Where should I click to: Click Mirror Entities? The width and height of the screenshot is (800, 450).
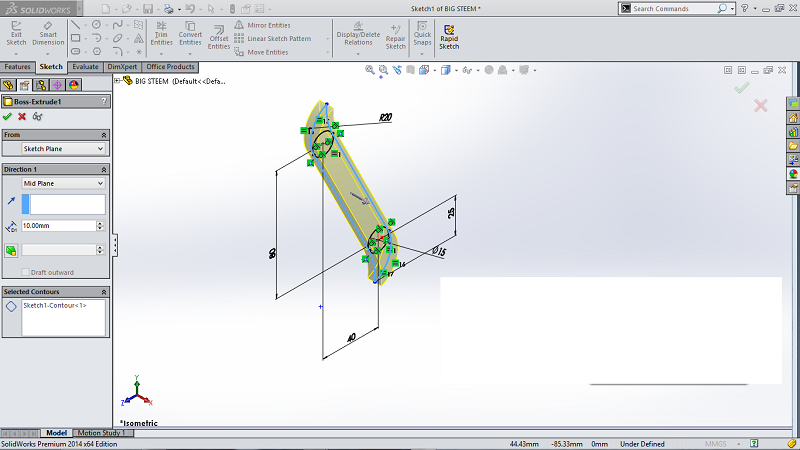[x=262, y=25]
